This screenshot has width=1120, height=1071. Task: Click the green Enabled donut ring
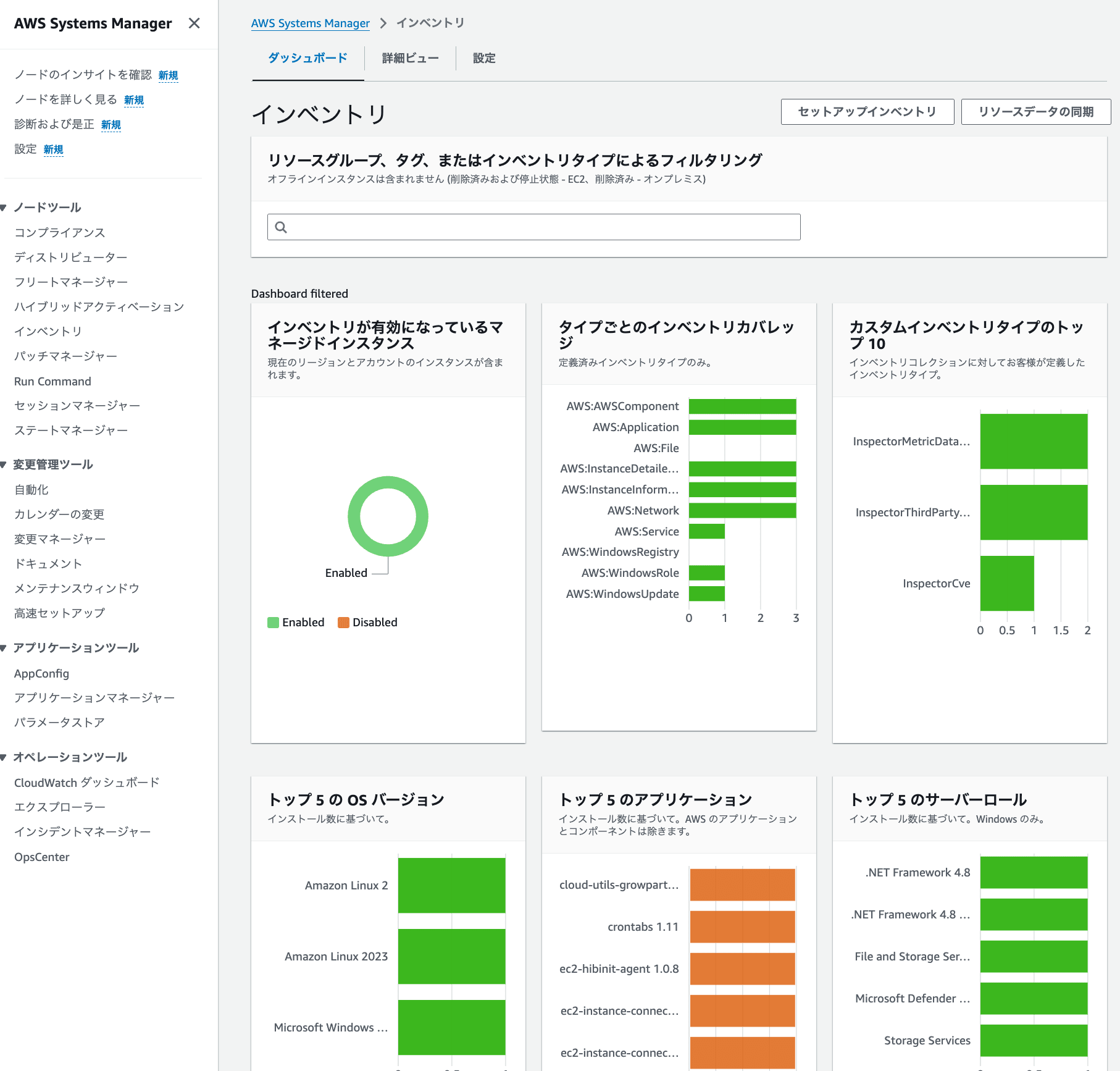click(388, 482)
